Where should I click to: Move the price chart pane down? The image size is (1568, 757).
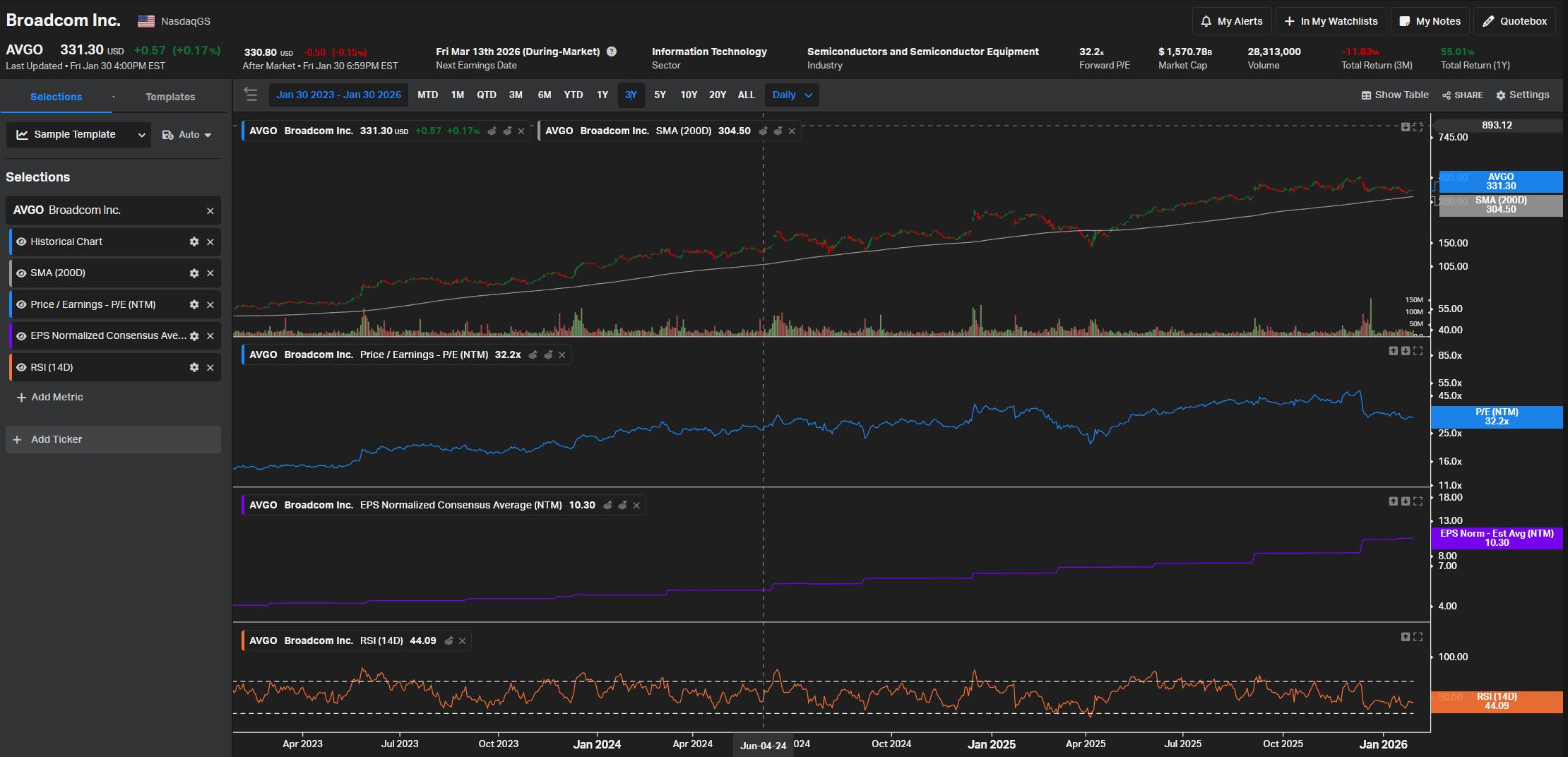tap(1406, 127)
